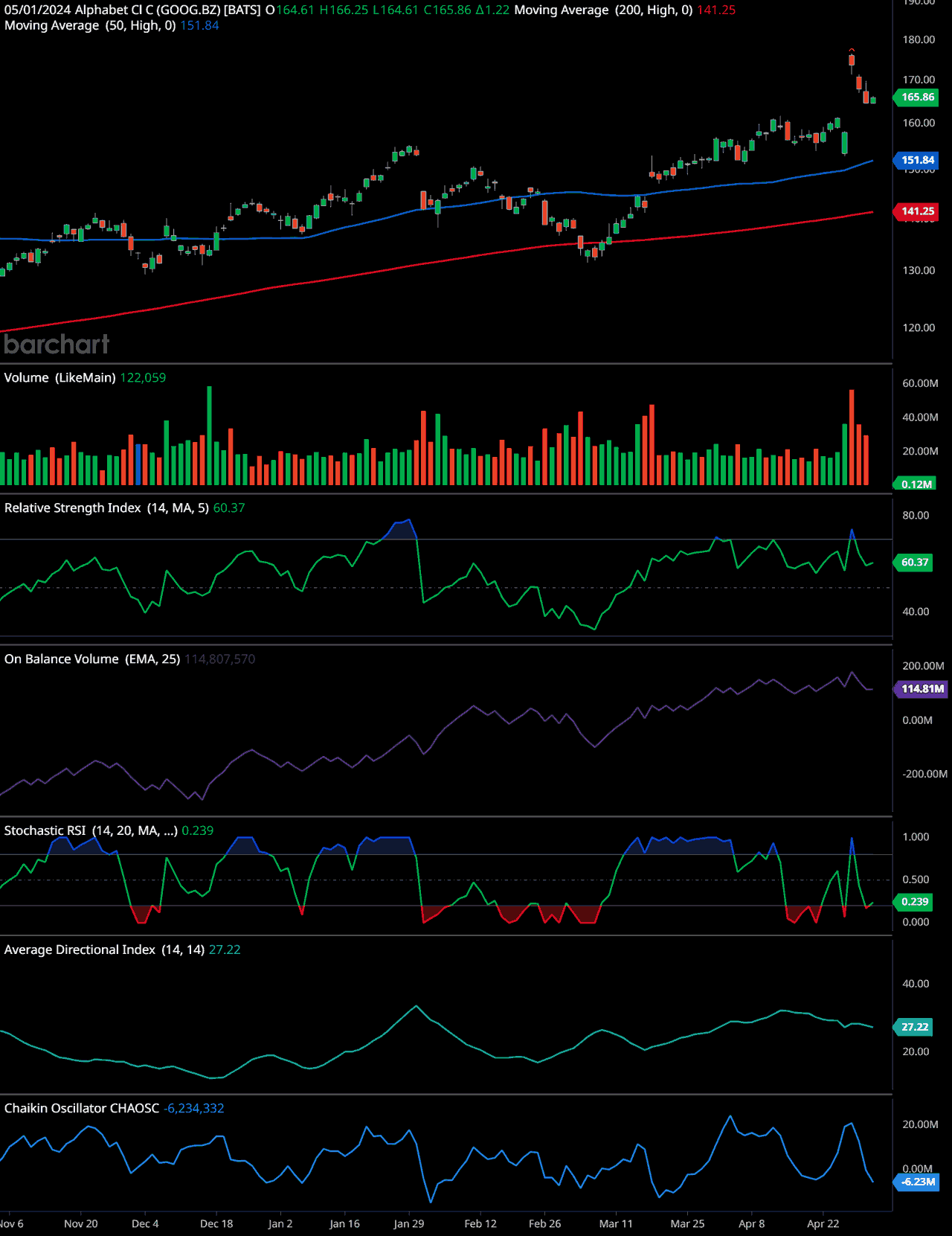The height and width of the screenshot is (1236, 952).
Task: Click the Jan 16 date label
Action: pos(344,1223)
